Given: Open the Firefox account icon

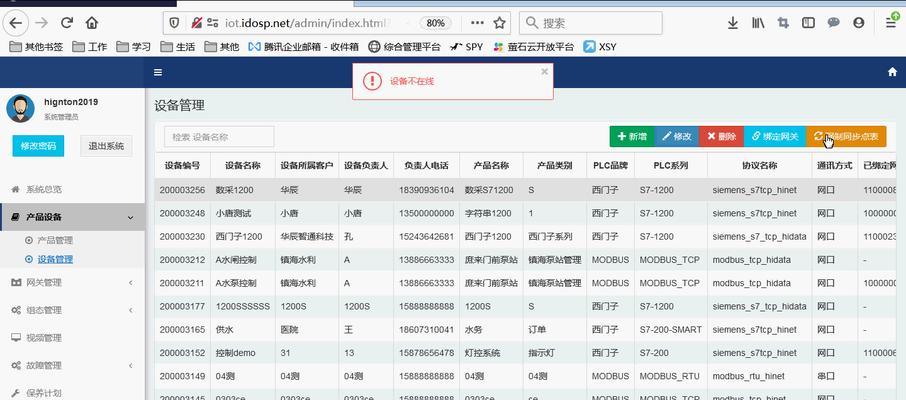Looking at the screenshot, I should 859,23.
